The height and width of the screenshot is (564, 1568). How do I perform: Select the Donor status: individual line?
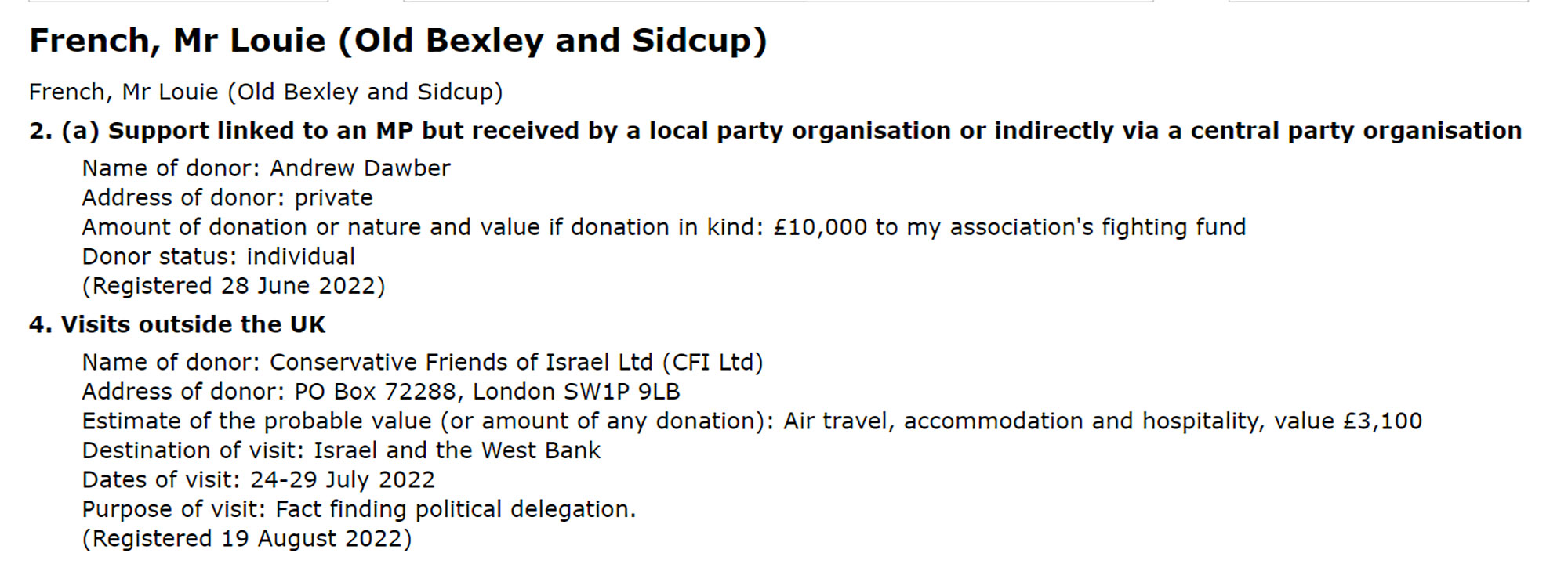click(218, 257)
